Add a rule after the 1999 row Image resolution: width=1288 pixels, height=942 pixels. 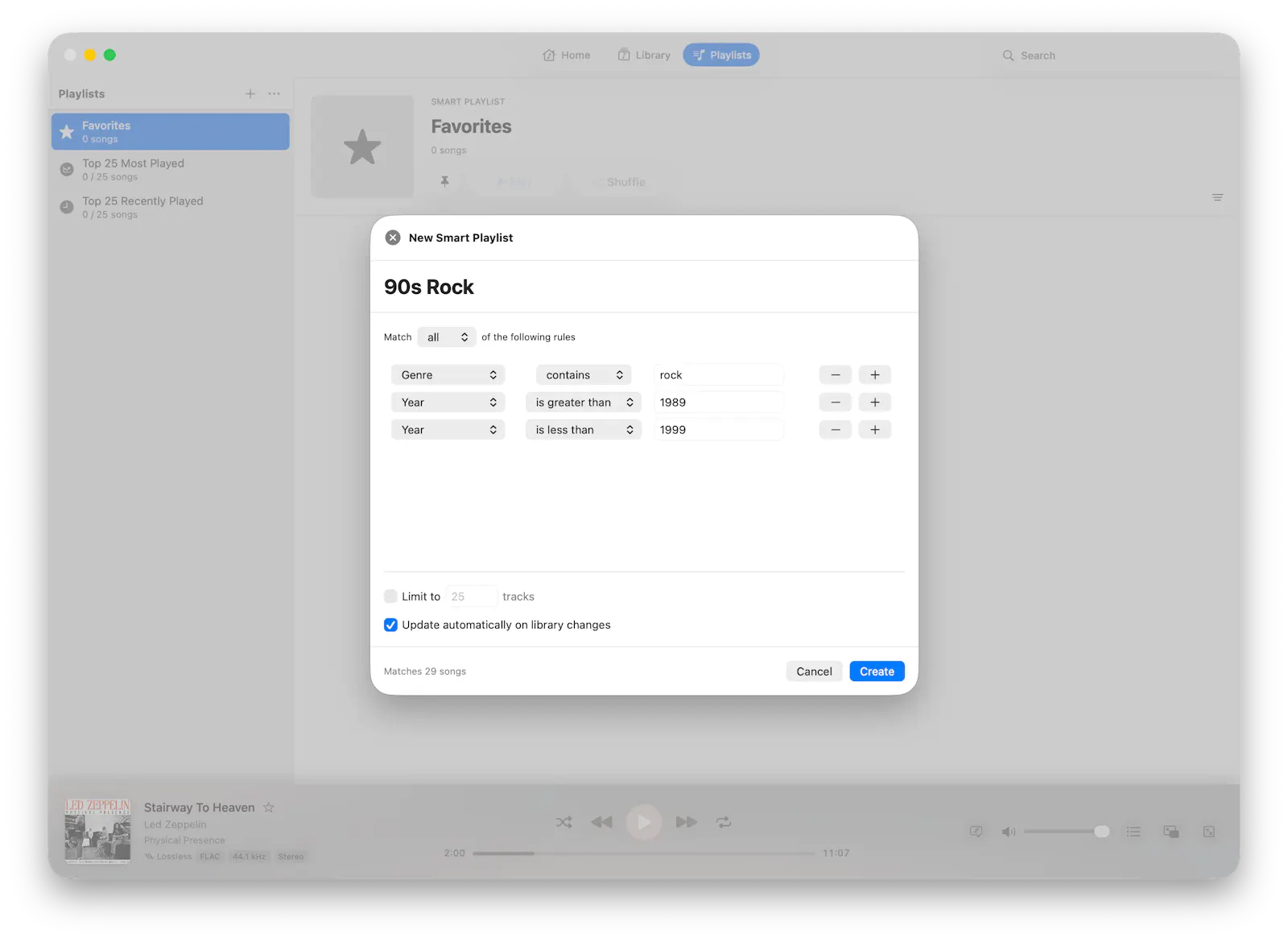click(875, 430)
